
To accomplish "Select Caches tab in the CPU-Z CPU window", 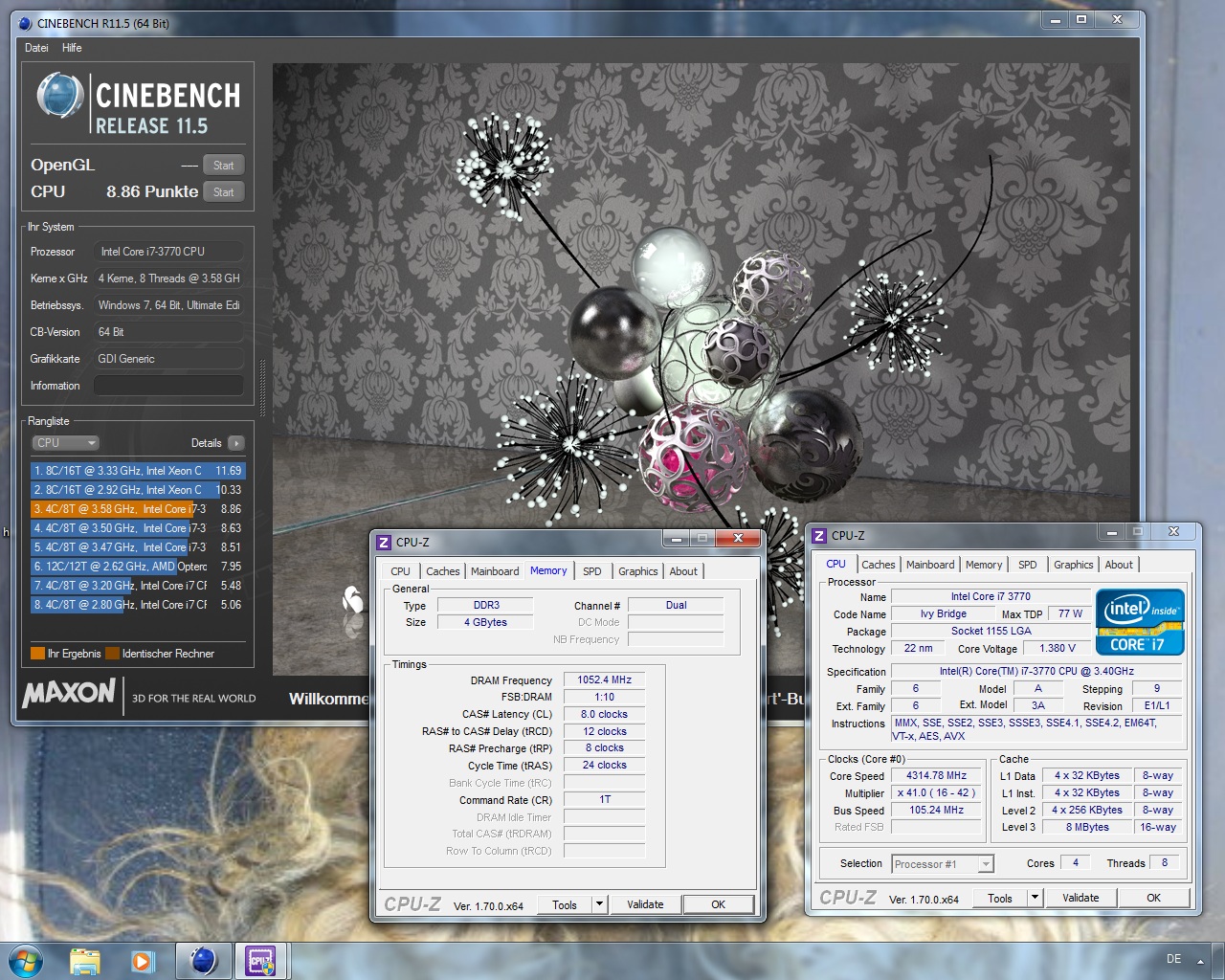I will (879, 565).
